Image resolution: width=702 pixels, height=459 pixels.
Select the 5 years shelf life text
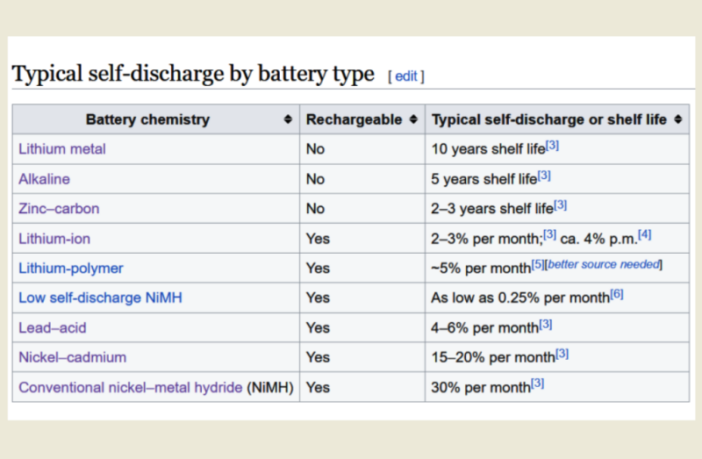click(484, 179)
